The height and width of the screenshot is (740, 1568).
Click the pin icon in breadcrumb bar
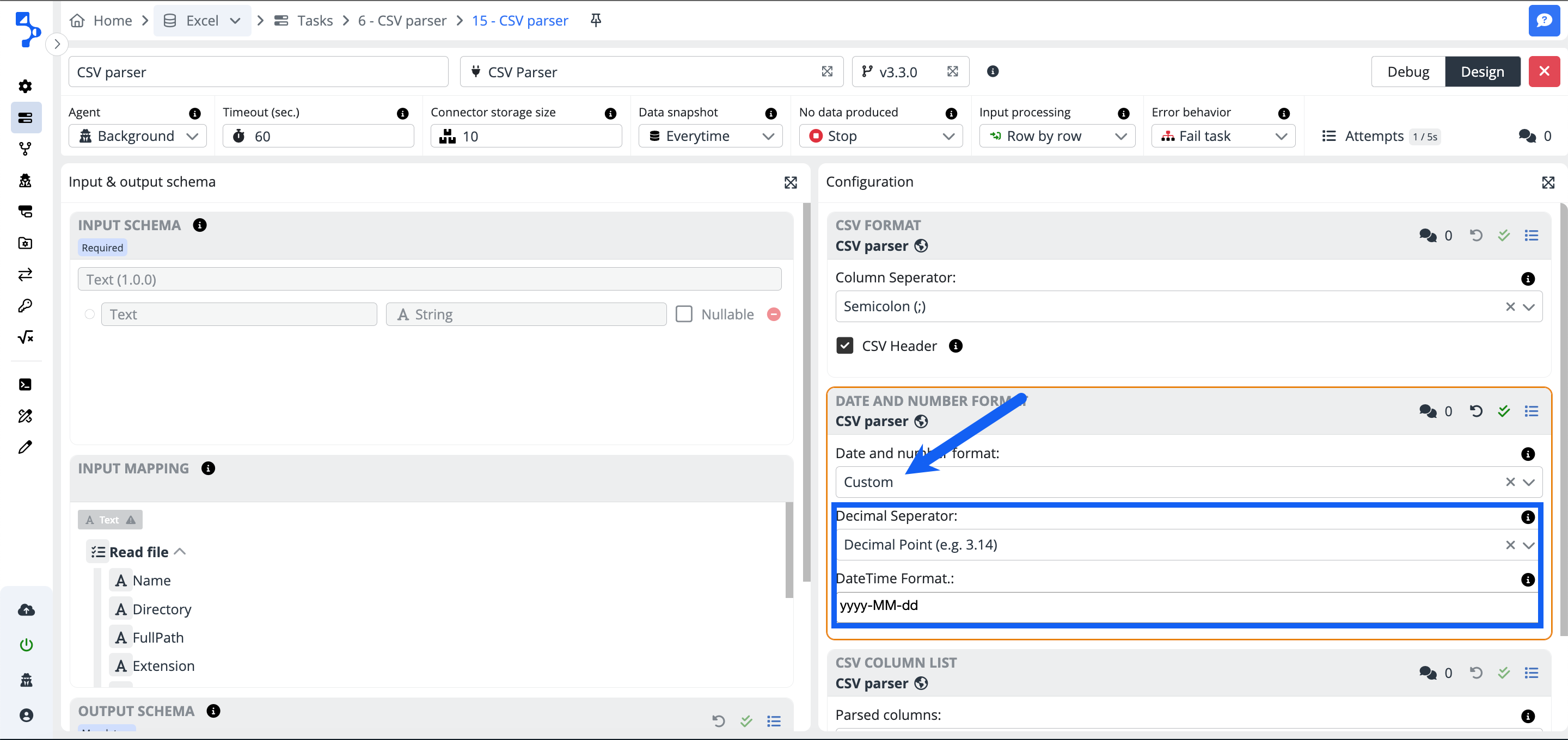pyautogui.click(x=595, y=20)
